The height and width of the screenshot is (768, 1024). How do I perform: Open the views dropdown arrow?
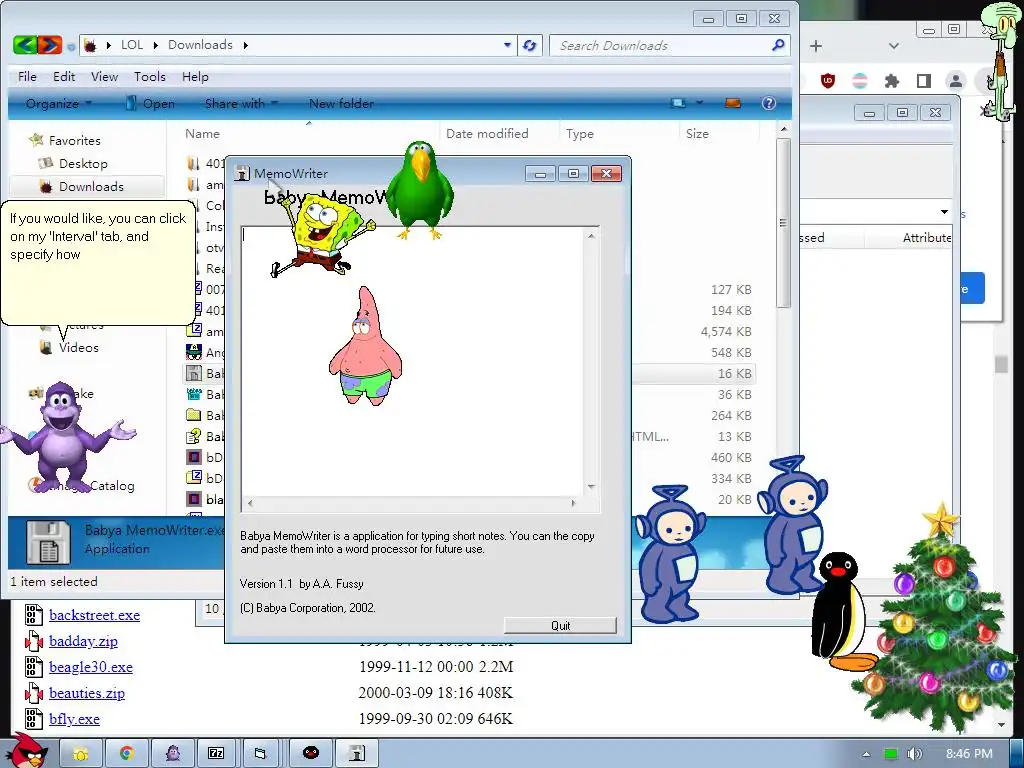pyautogui.click(x=699, y=103)
